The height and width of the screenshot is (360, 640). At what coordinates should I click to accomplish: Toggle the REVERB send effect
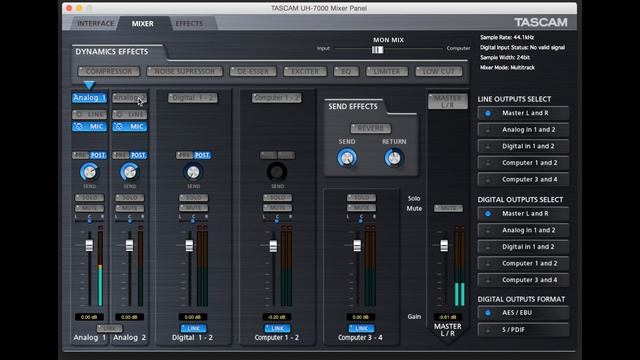pos(371,129)
